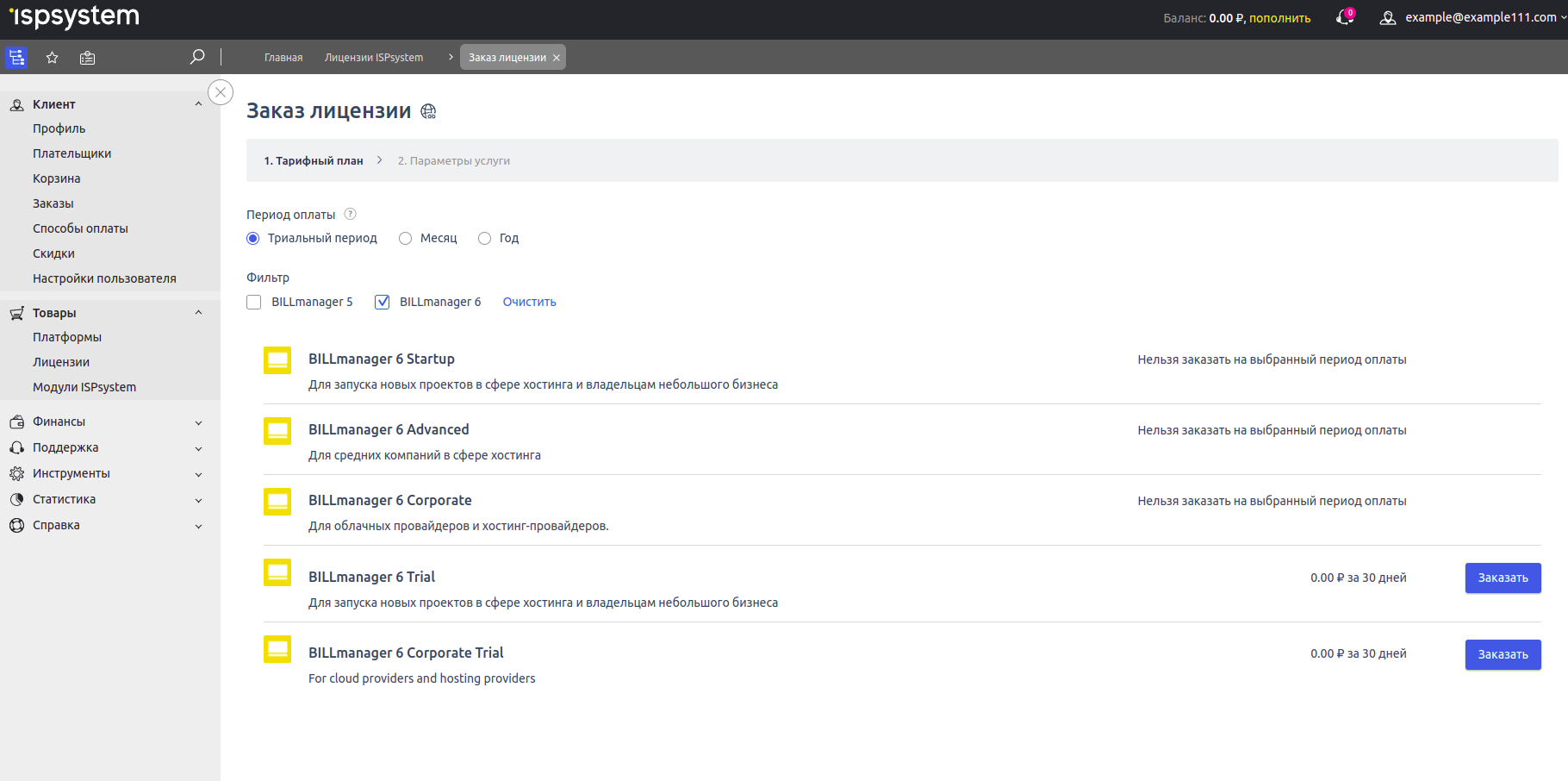Uncheck the BILLmanager 6 filter

click(x=382, y=302)
